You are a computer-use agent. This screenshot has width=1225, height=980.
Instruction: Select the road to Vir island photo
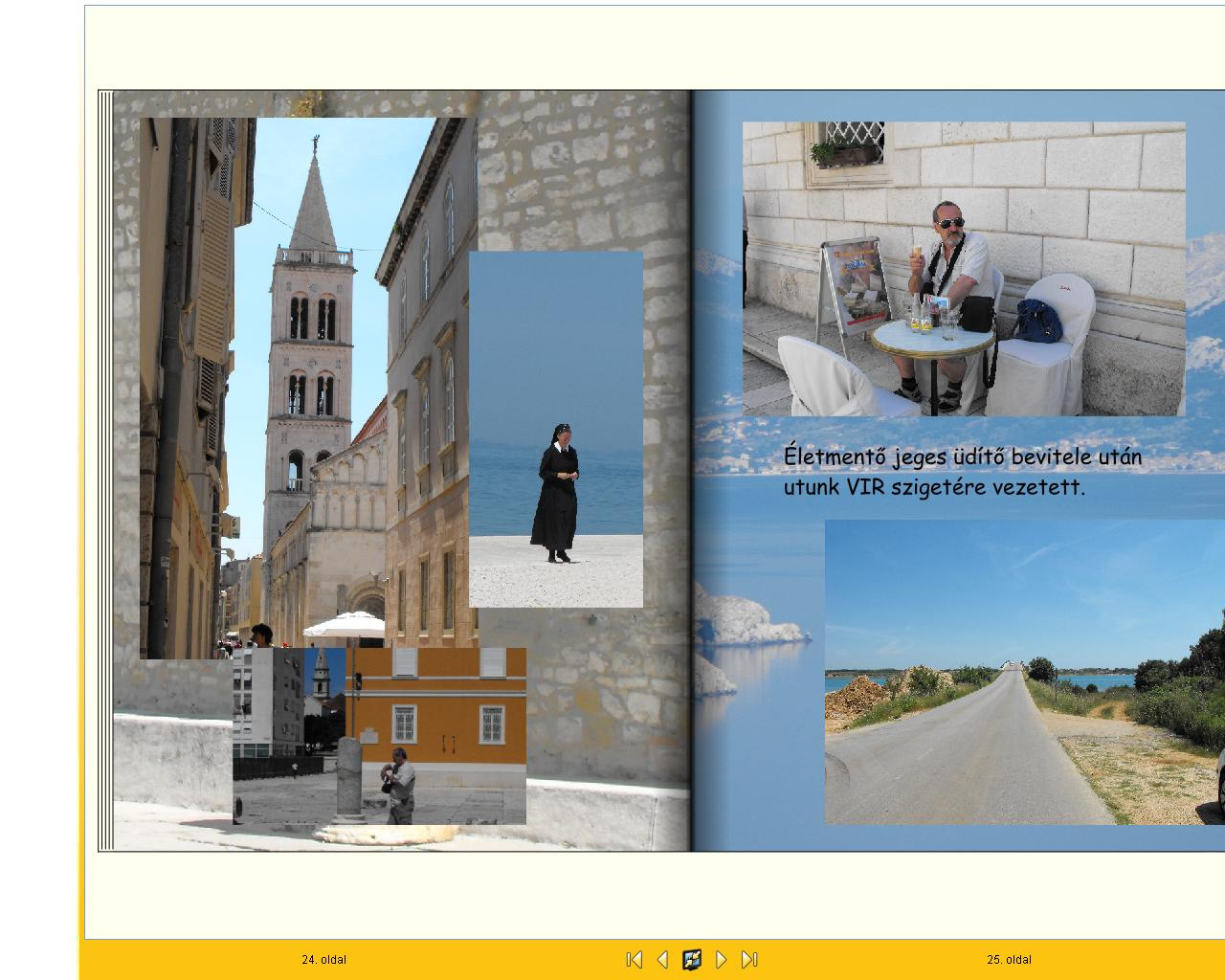[1025, 672]
